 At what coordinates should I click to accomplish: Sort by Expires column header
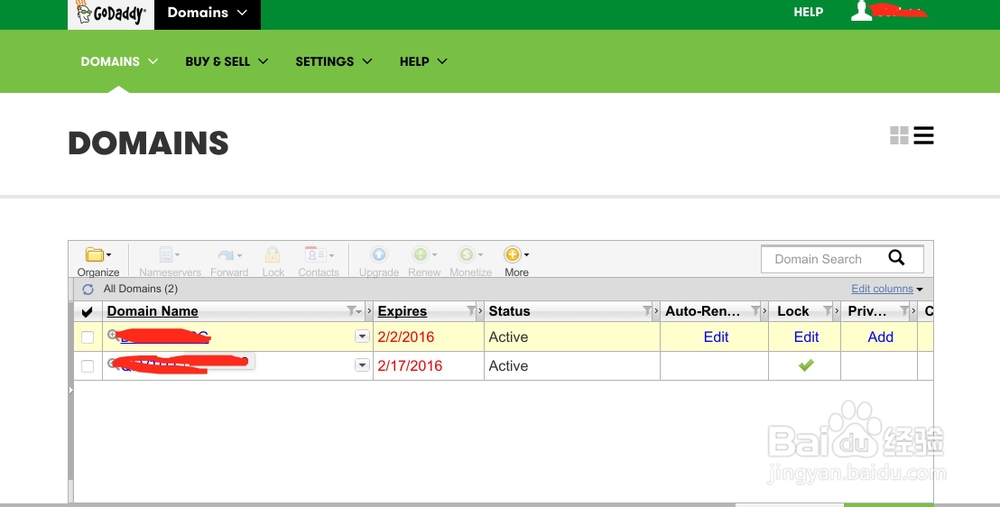click(x=402, y=311)
